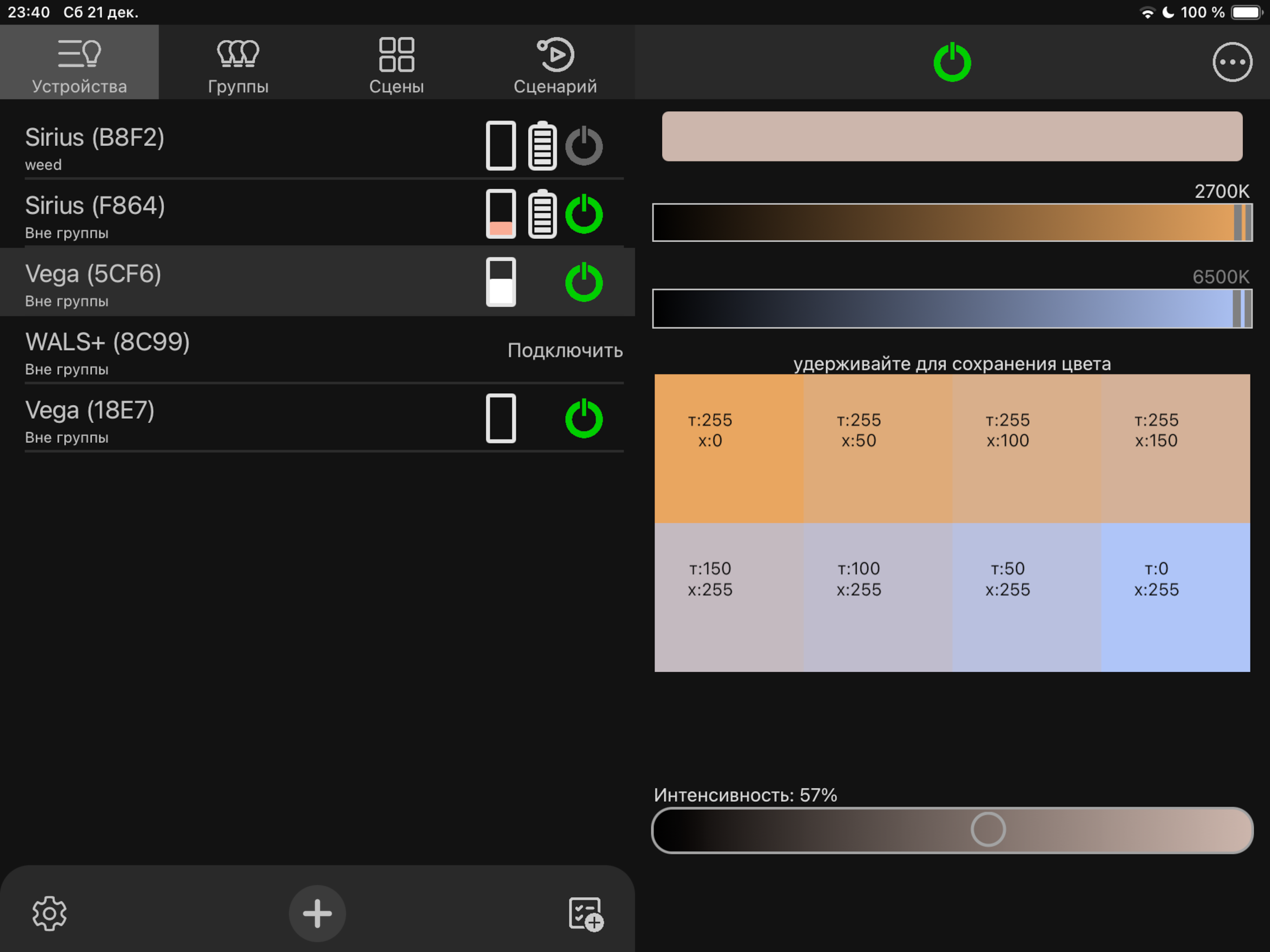Open the Сценарий tab
This screenshot has height=952, width=1270.
point(555,62)
